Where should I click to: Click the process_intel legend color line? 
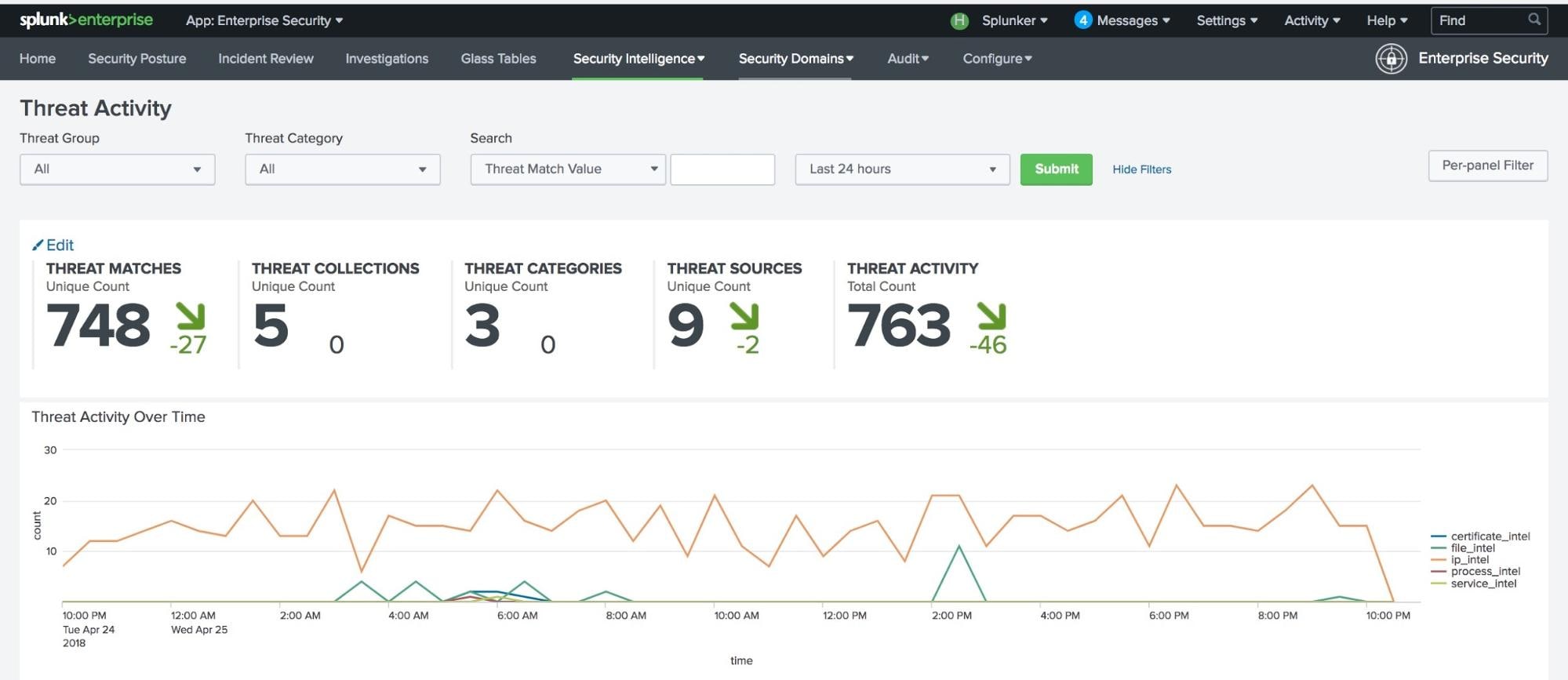(x=1439, y=572)
